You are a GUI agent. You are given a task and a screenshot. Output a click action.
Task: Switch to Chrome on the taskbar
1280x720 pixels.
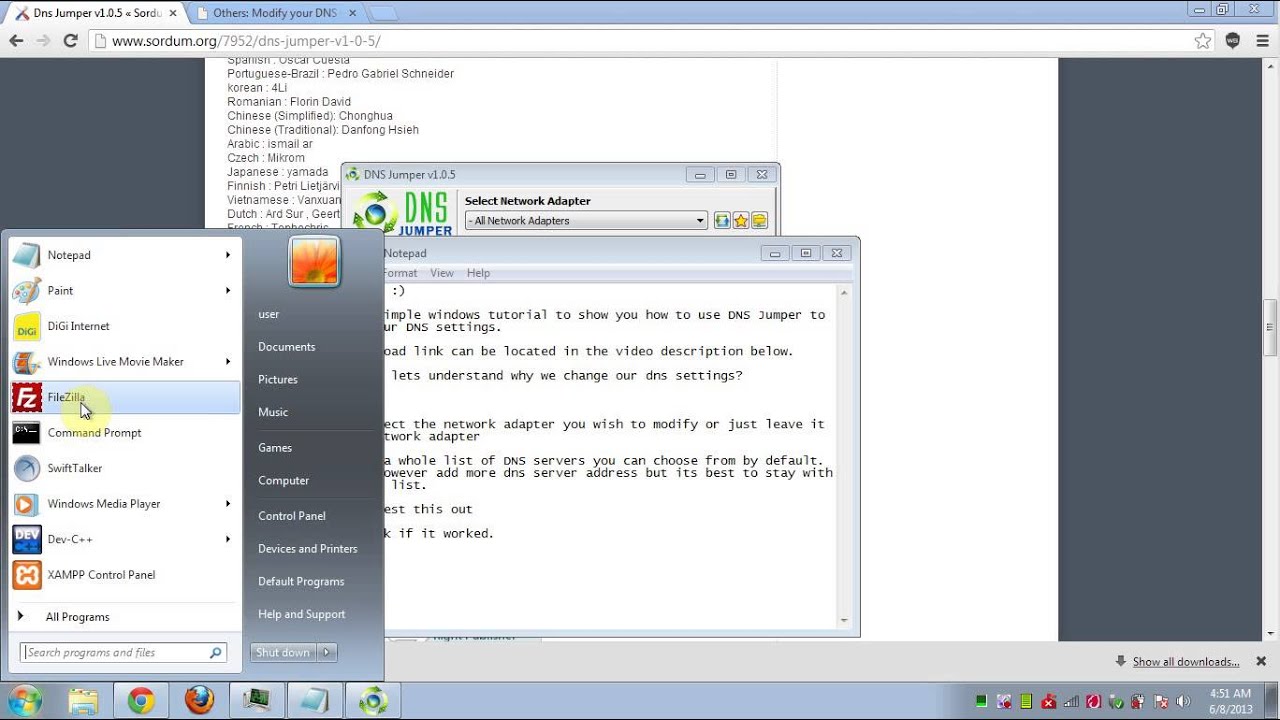[x=141, y=701]
